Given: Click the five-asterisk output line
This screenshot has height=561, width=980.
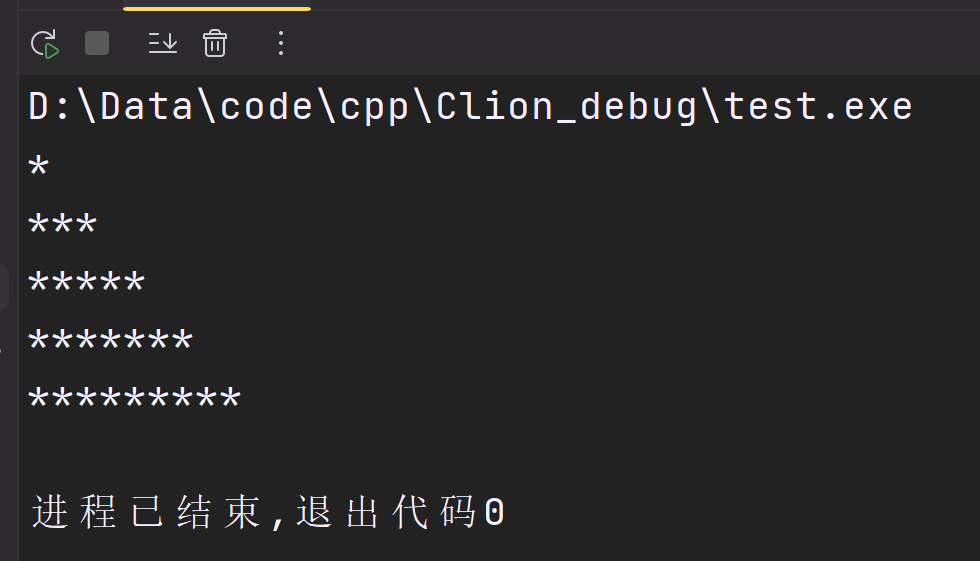Looking at the screenshot, I should (x=86, y=284).
